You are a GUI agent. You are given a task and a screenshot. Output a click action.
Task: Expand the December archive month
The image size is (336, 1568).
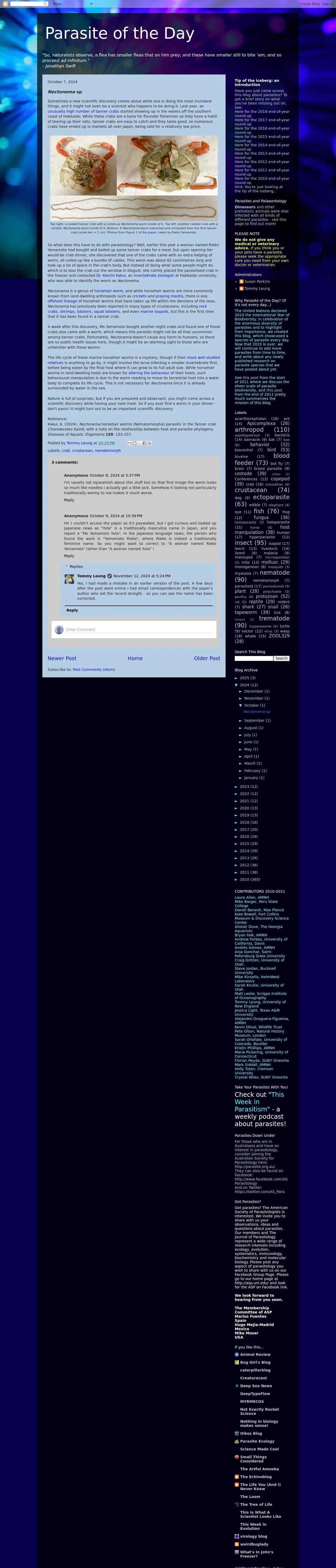pos(241,691)
